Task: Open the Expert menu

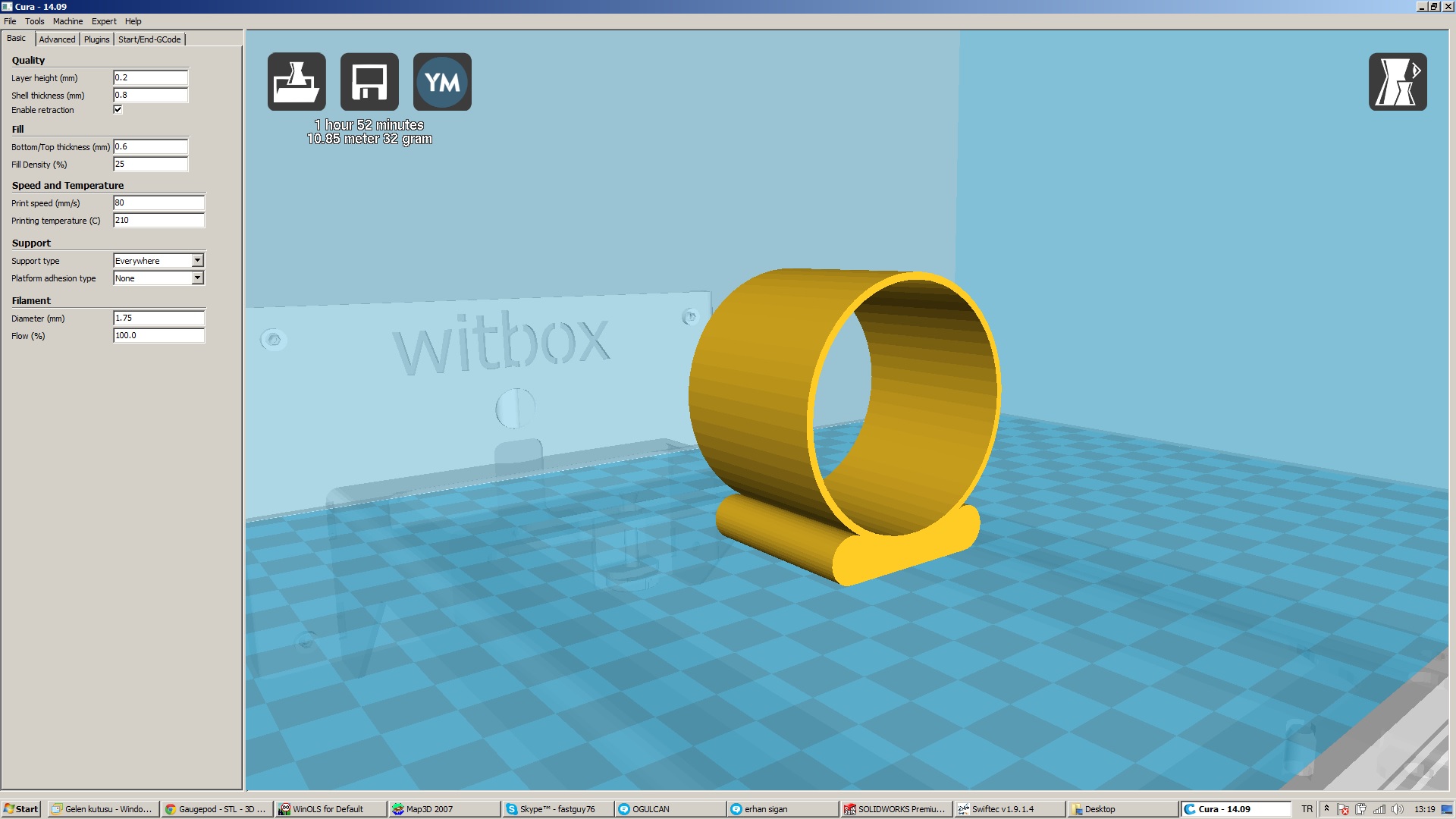Action: click(x=104, y=21)
